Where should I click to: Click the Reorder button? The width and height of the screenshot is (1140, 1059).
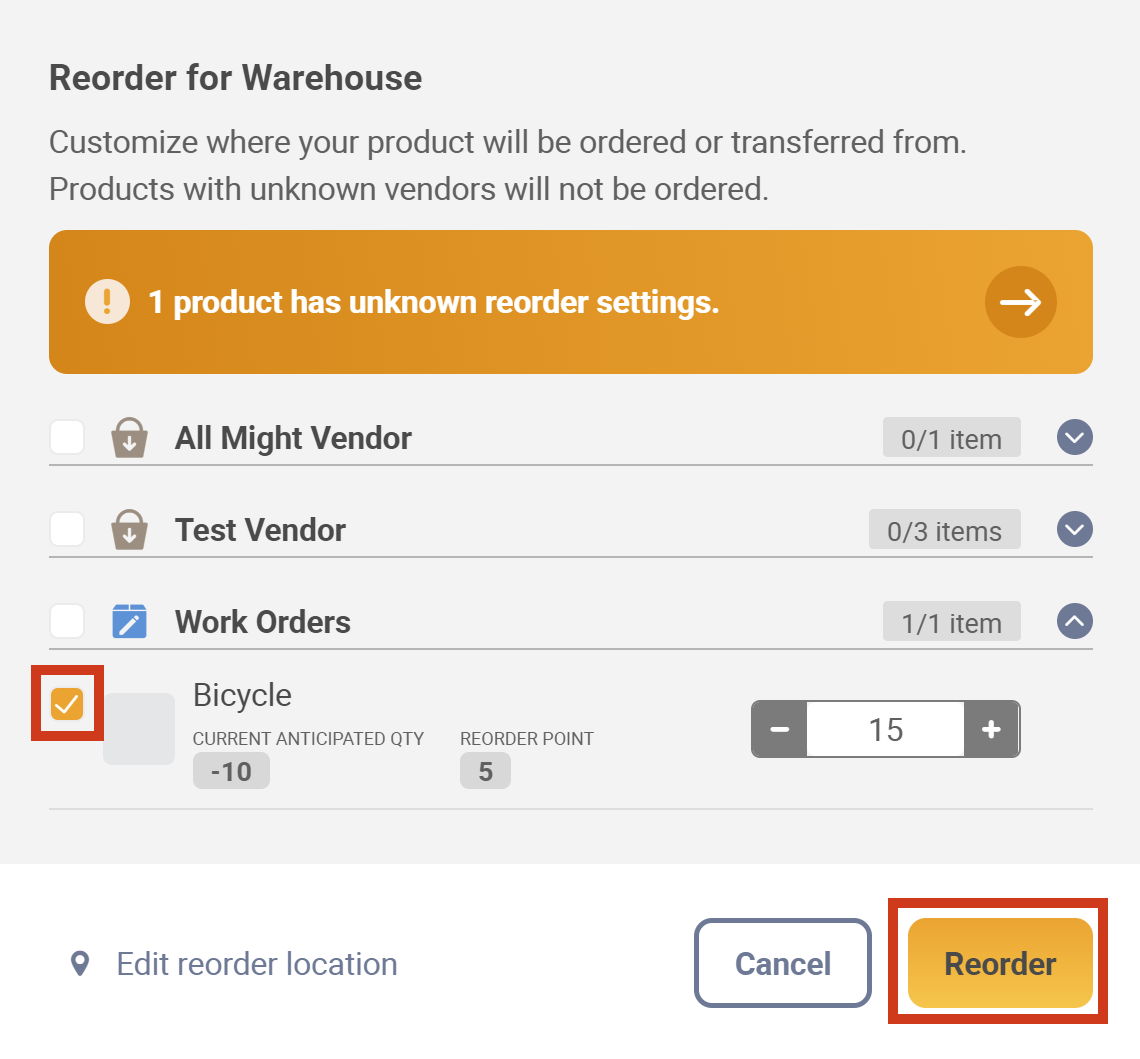[999, 963]
